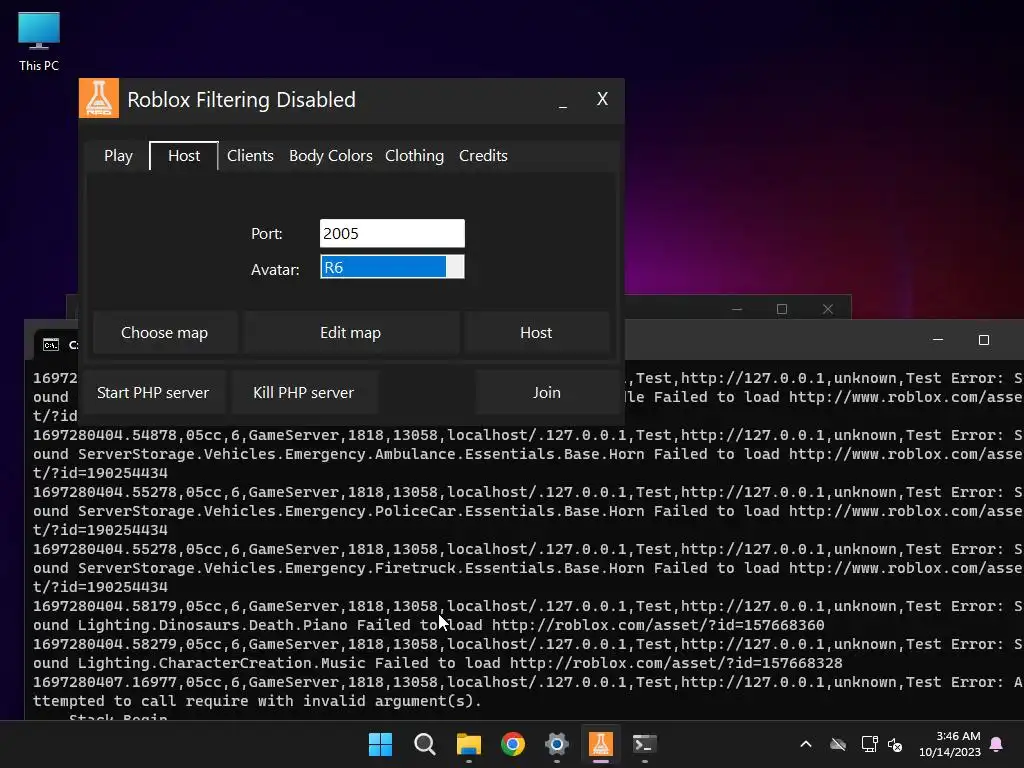Start the PHP server
Screen dimensions: 1024x768
(x=153, y=392)
